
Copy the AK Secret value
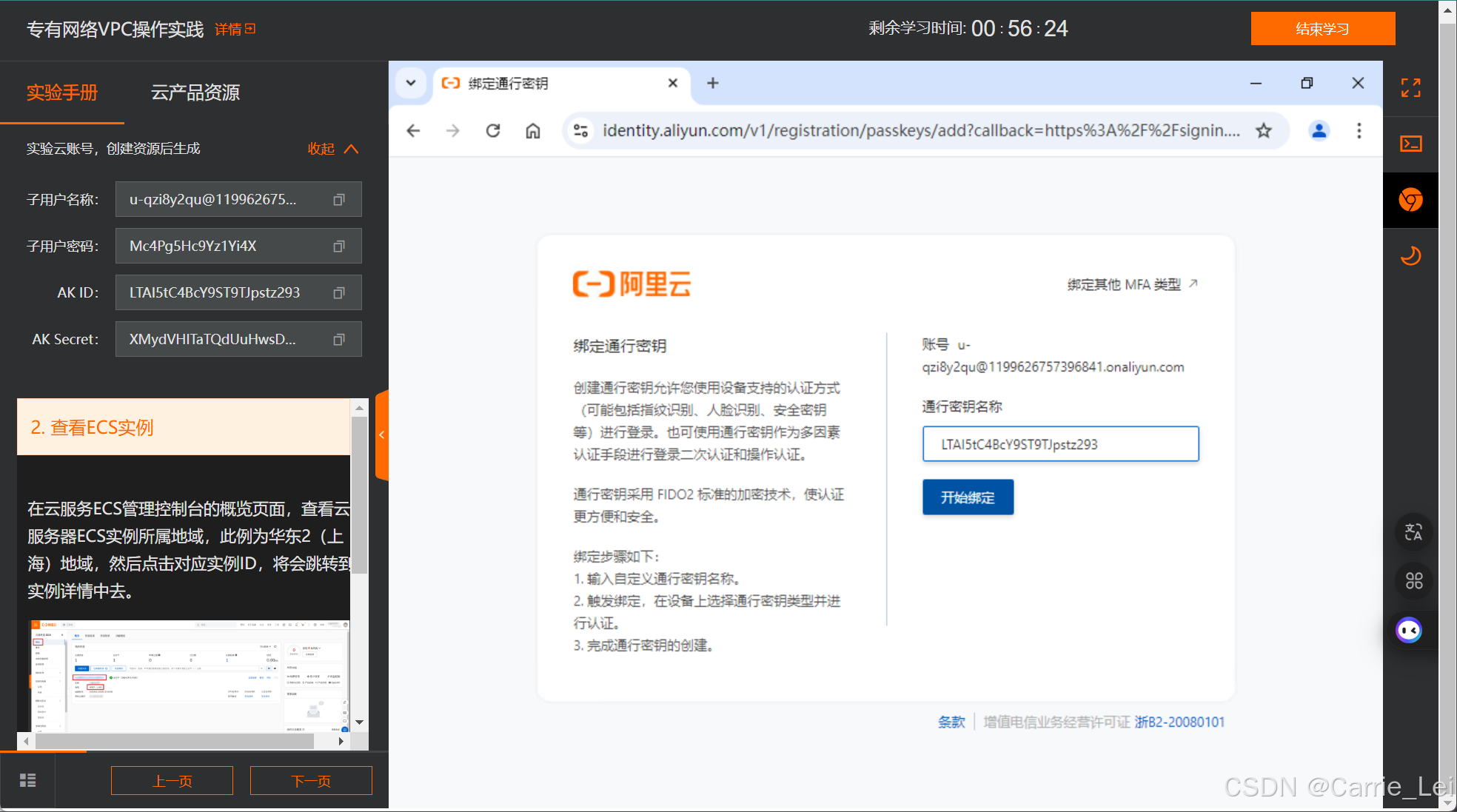point(339,340)
